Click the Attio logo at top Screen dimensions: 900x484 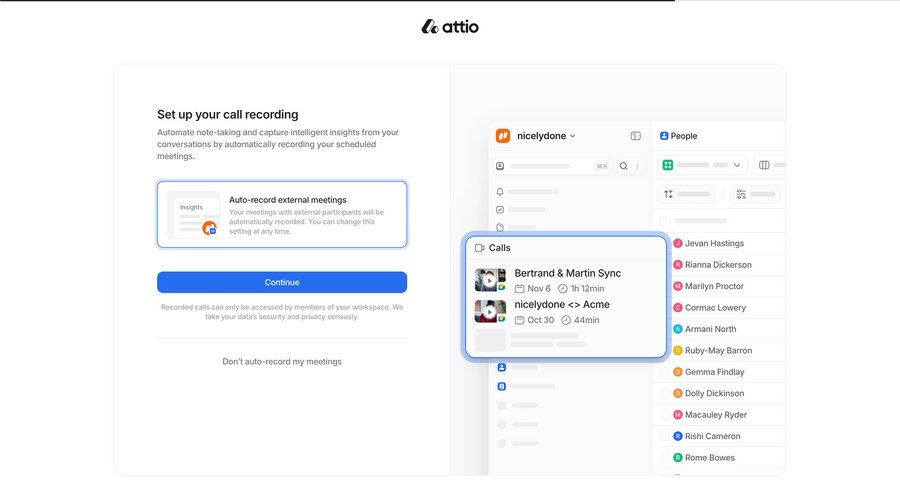(x=450, y=27)
